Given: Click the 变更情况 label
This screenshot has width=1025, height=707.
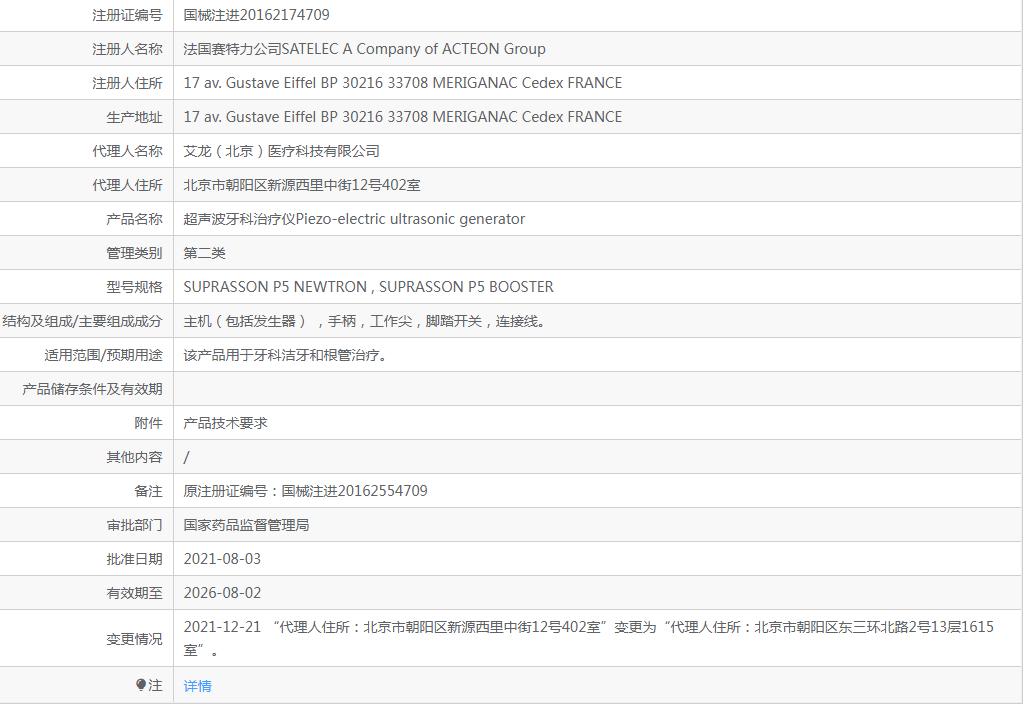Looking at the screenshot, I should coord(134,638).
